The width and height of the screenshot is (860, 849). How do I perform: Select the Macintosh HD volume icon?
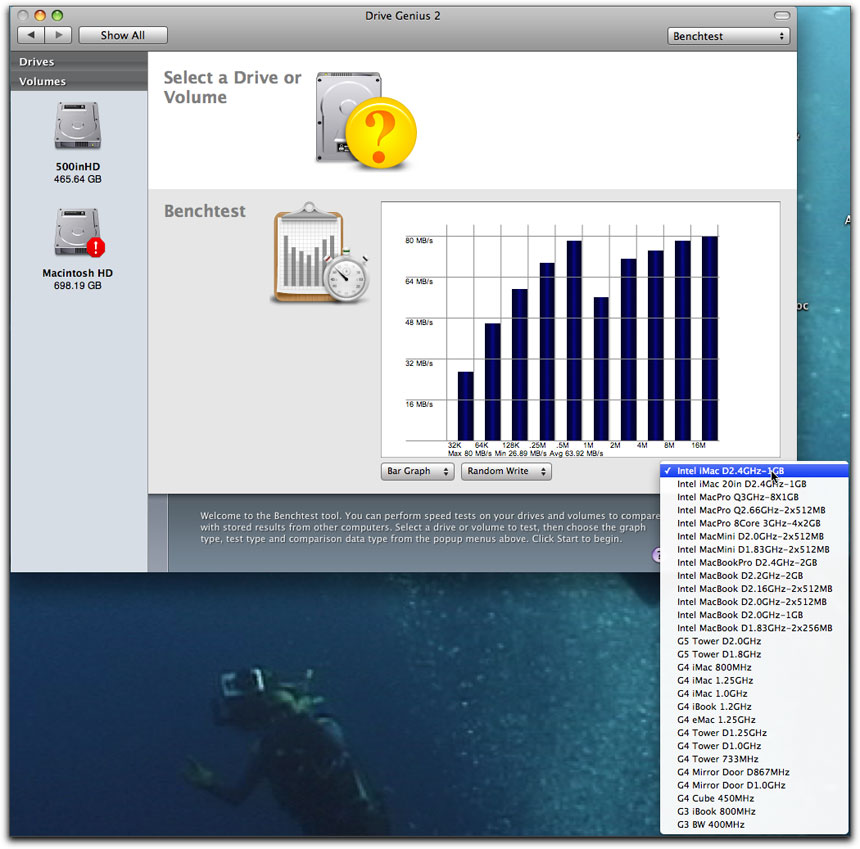click(x=78, y=232)
